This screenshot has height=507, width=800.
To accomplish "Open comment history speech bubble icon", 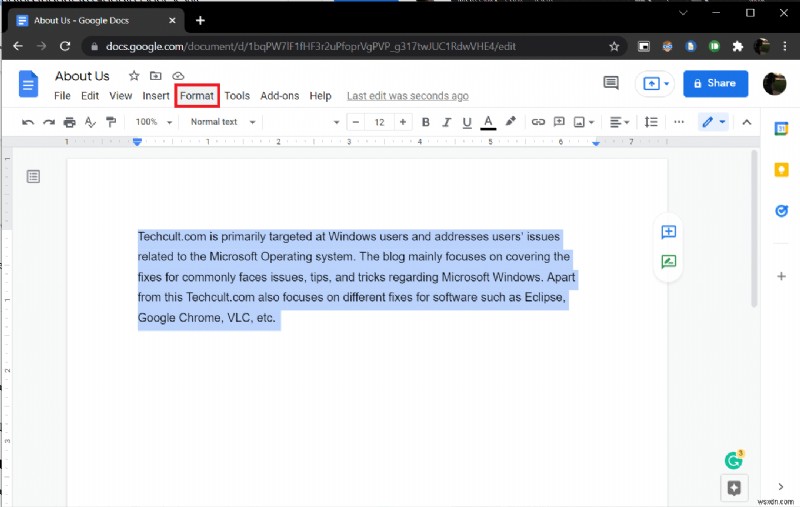I will [x=611, y=83].
